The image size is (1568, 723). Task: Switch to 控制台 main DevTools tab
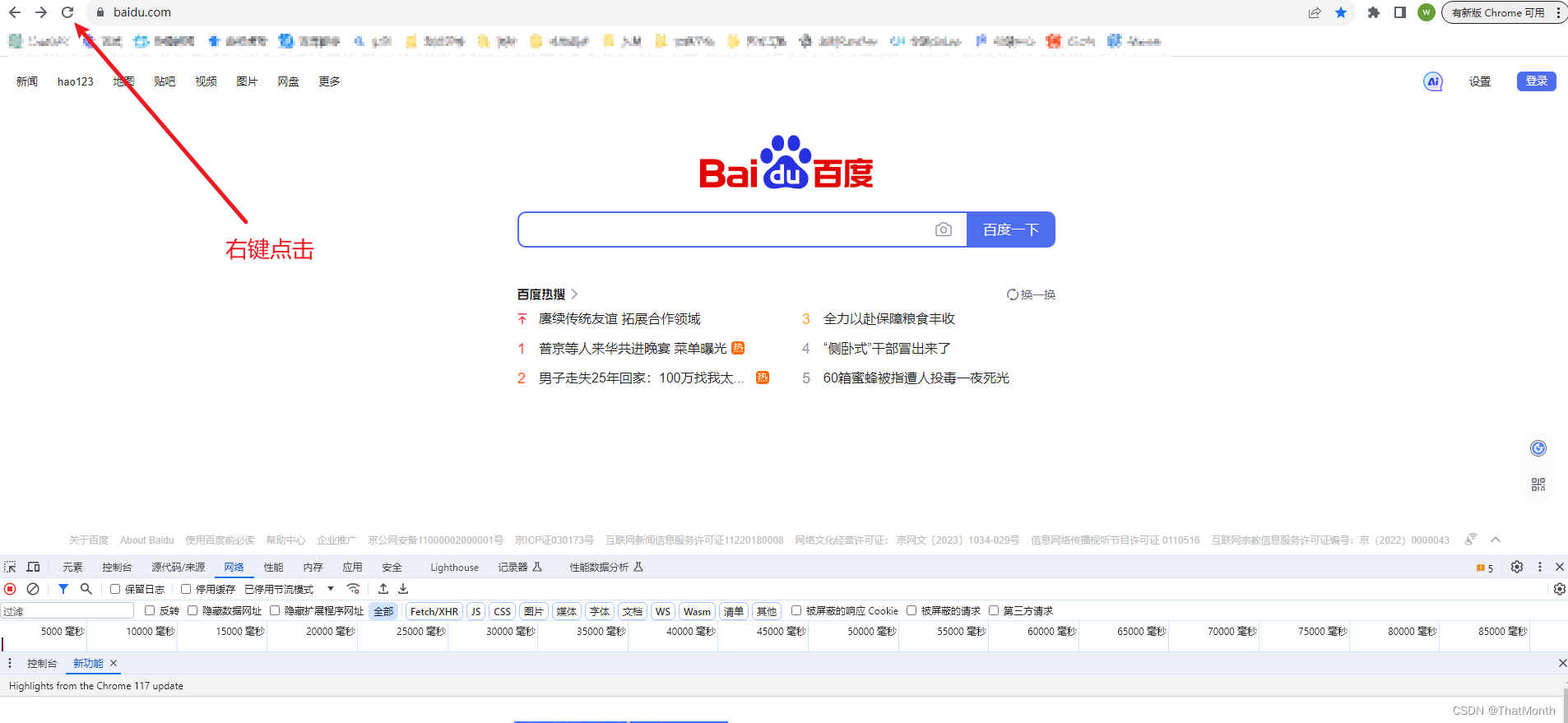tap(117, 567)
